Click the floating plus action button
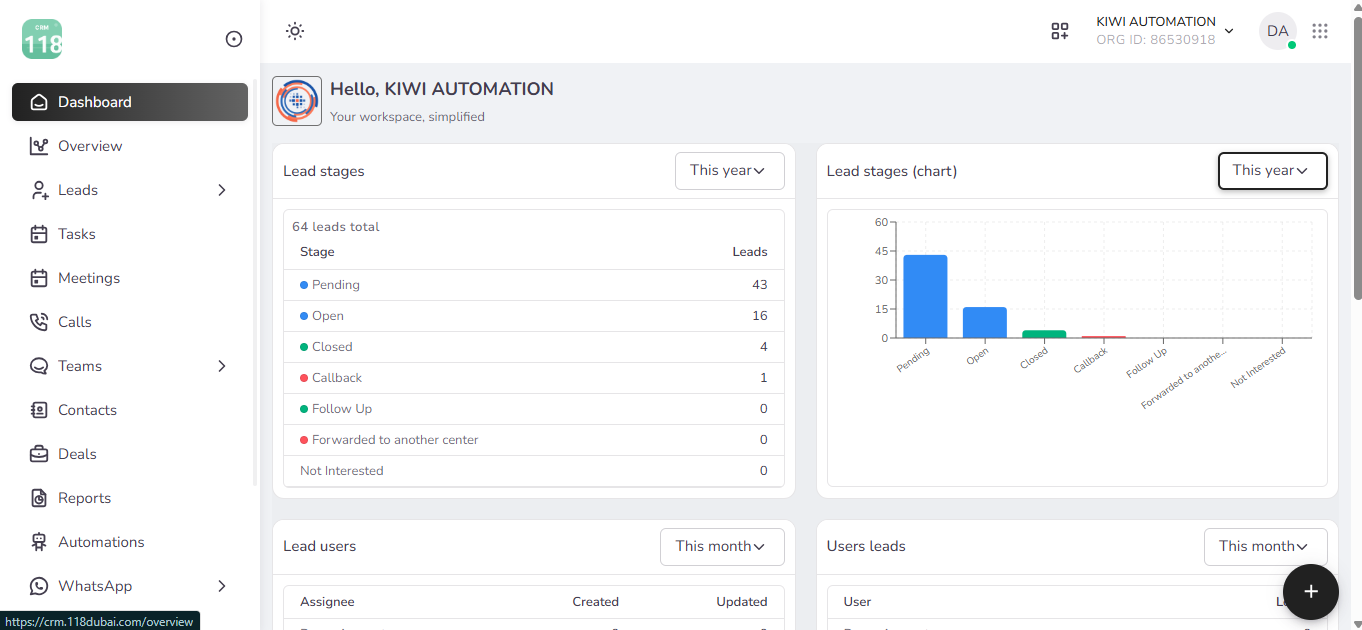Viewport: 1362px width, 630px height. (x=1311, y=591)
